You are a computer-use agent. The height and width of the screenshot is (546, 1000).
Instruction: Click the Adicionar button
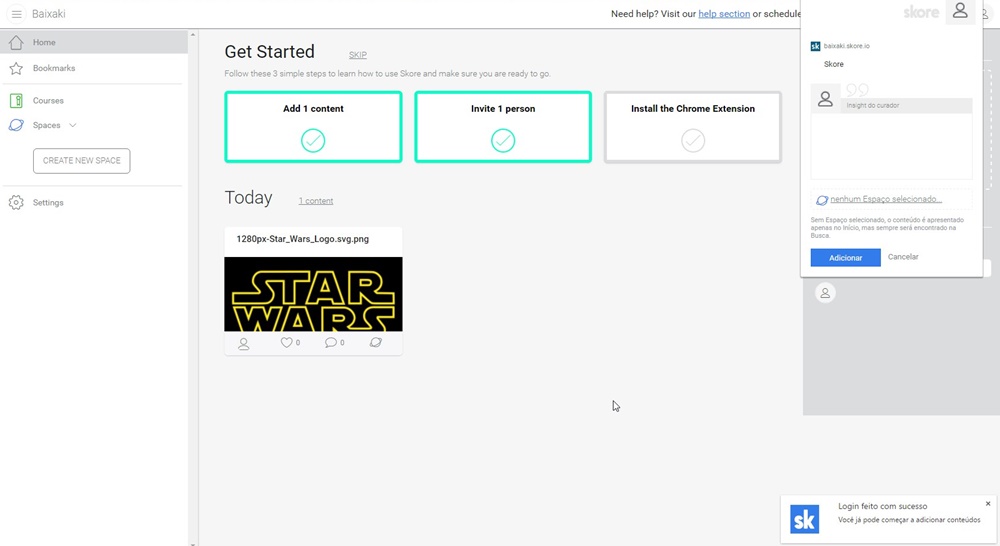845,258
